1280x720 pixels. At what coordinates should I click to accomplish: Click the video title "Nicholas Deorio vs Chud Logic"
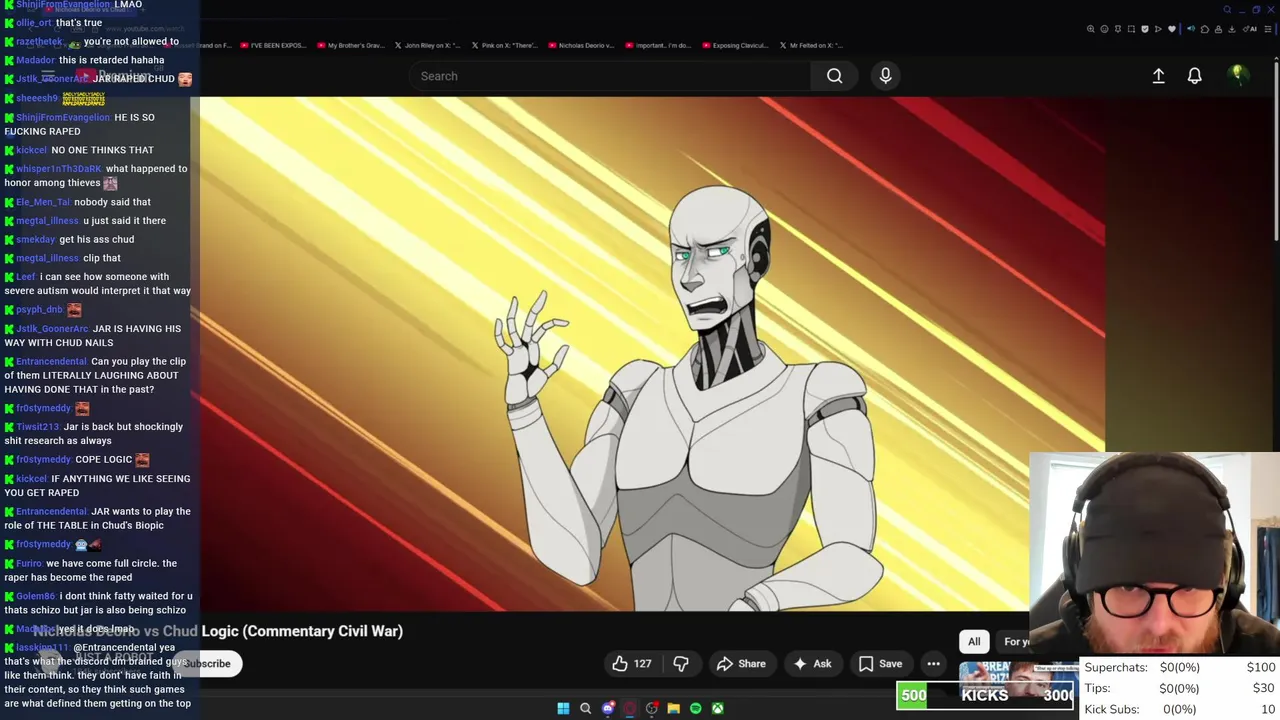218,631
